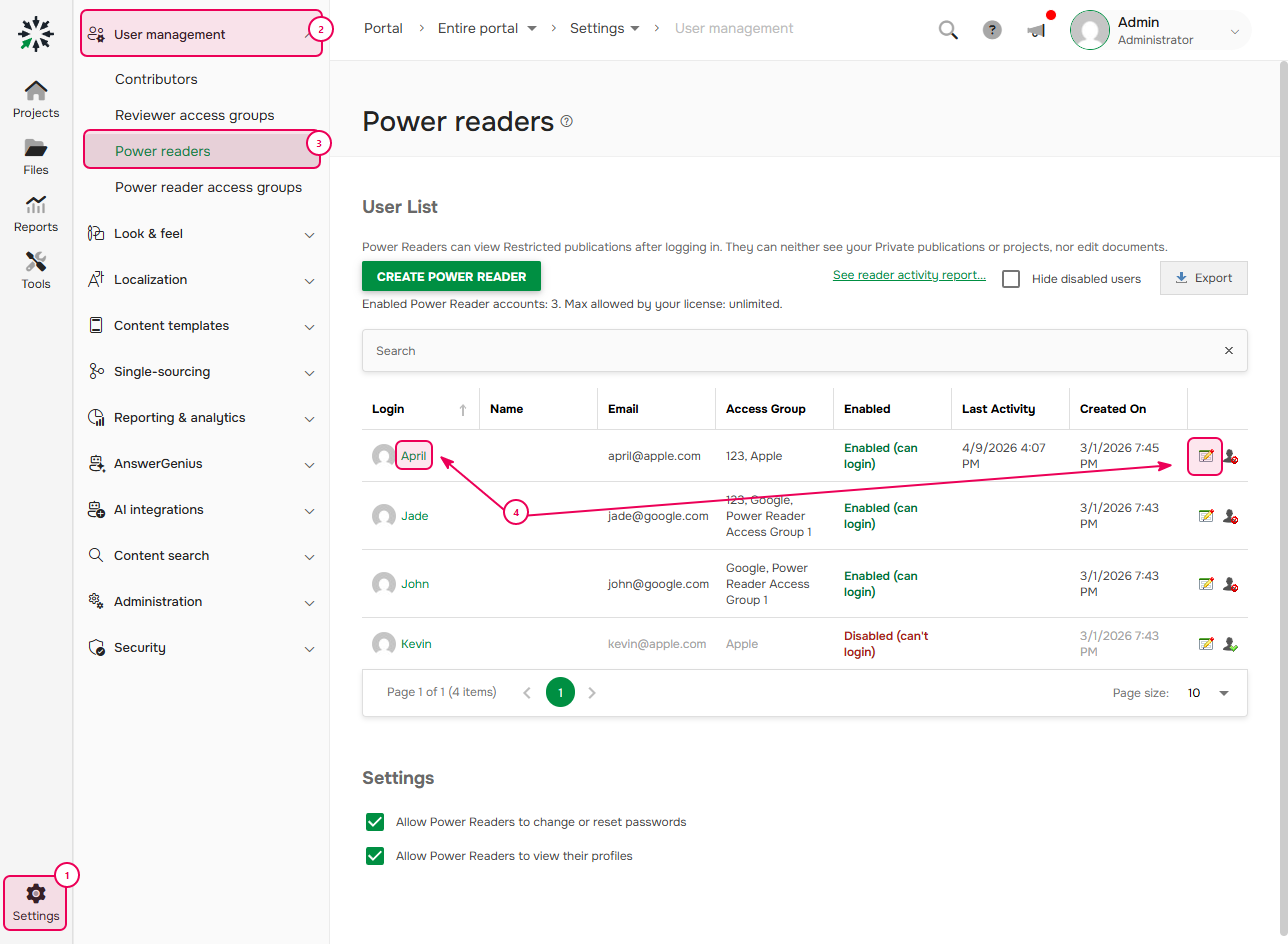Expand the Security section
The image size is (1288, 944).
point(202,648)
